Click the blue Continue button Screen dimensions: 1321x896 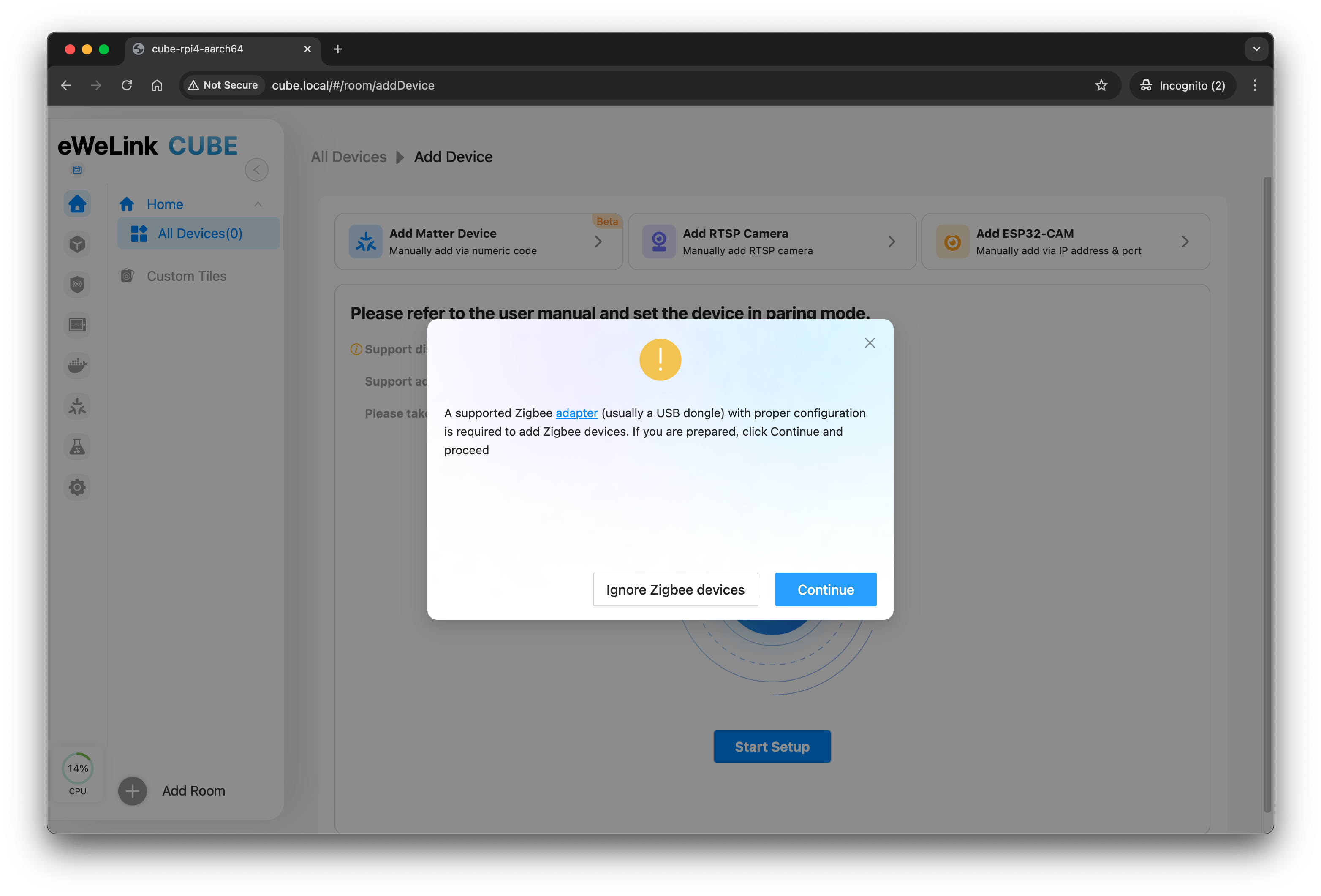(x=825, y=589)
